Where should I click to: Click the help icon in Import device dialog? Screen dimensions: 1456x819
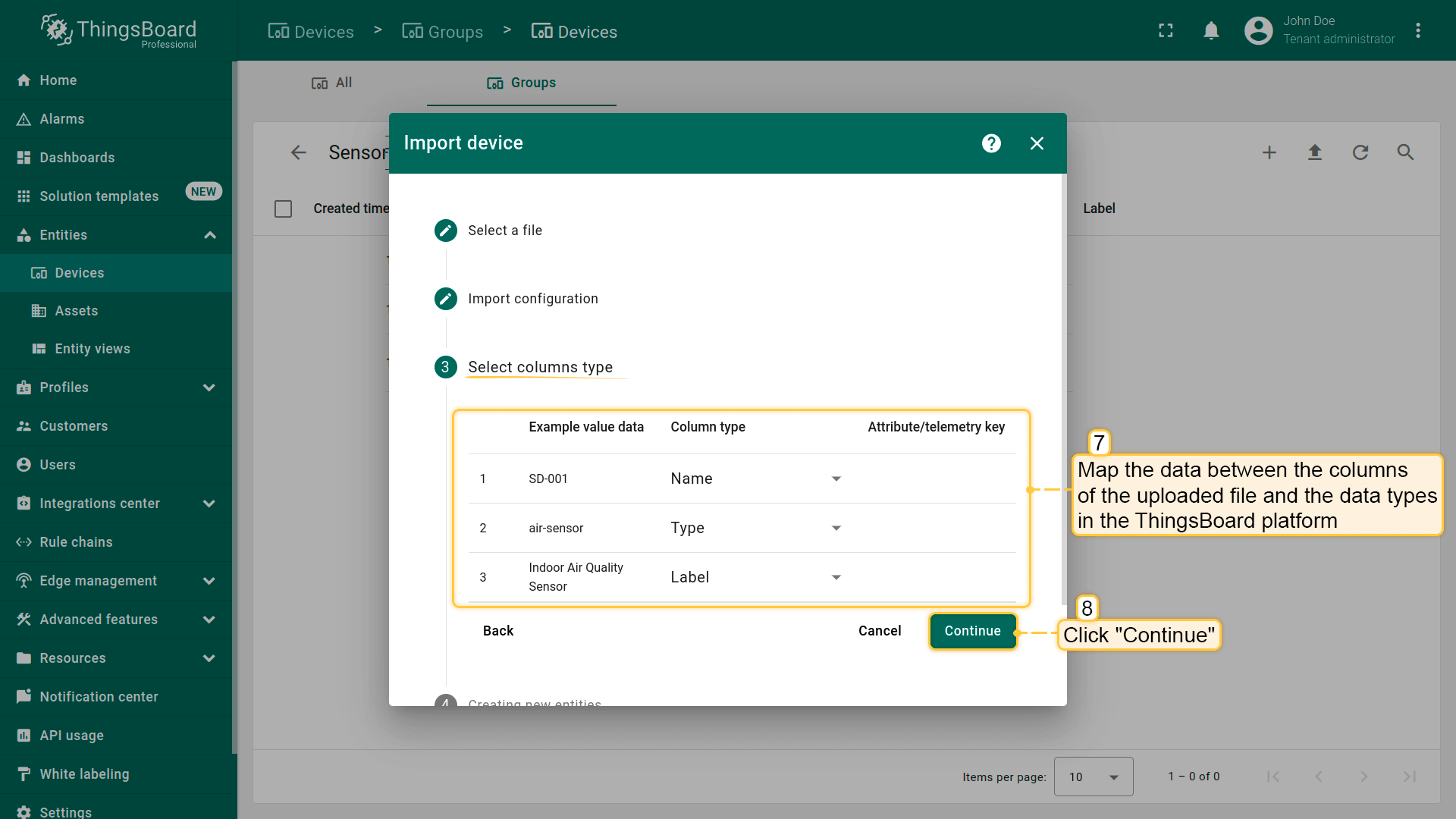click(x=991, y=143)
